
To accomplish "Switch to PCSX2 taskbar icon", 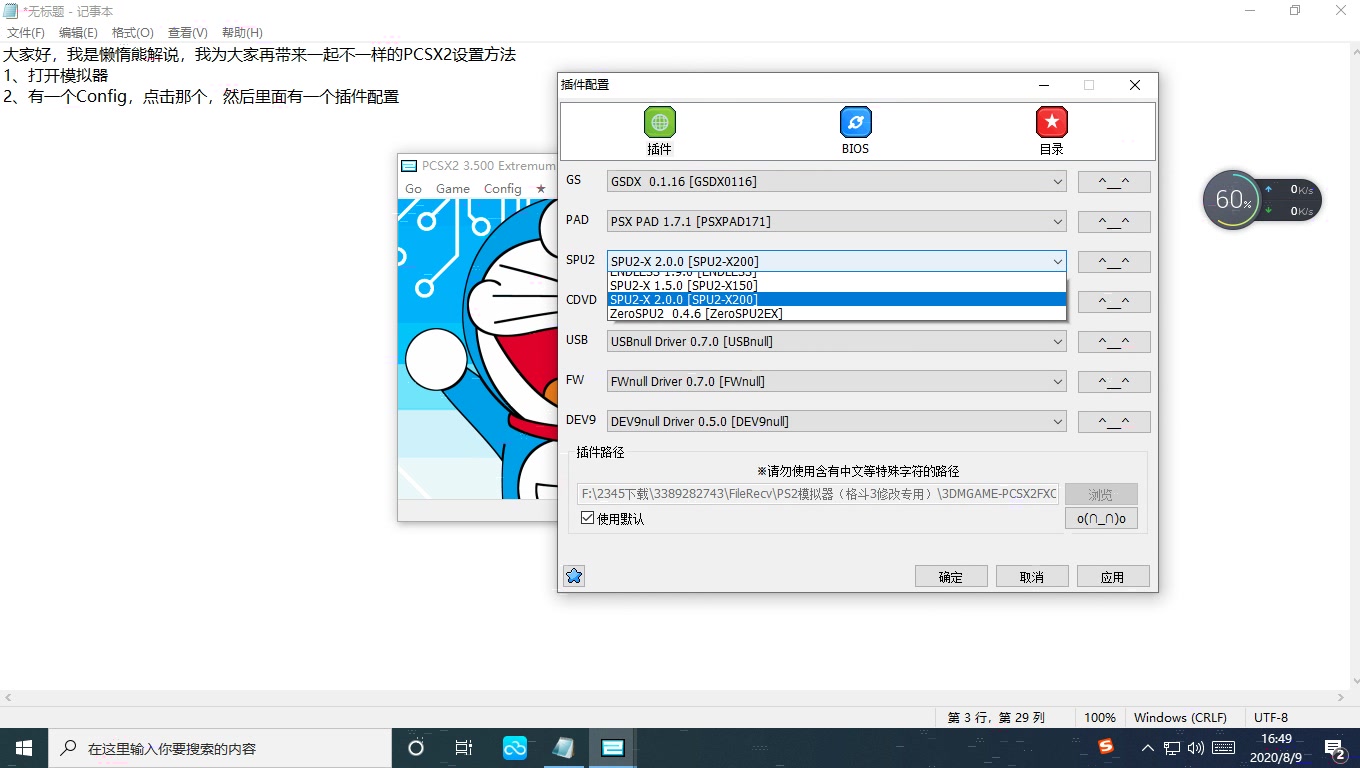I will tap(612, 748).
